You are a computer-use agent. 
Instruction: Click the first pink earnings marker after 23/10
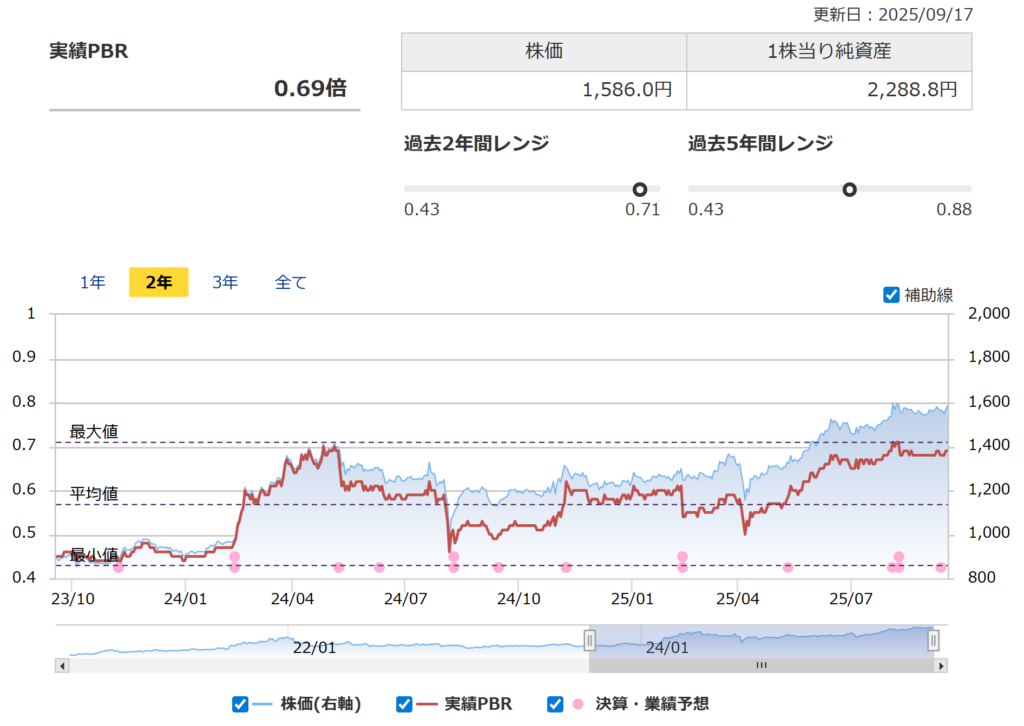click(x=118, y=567)
